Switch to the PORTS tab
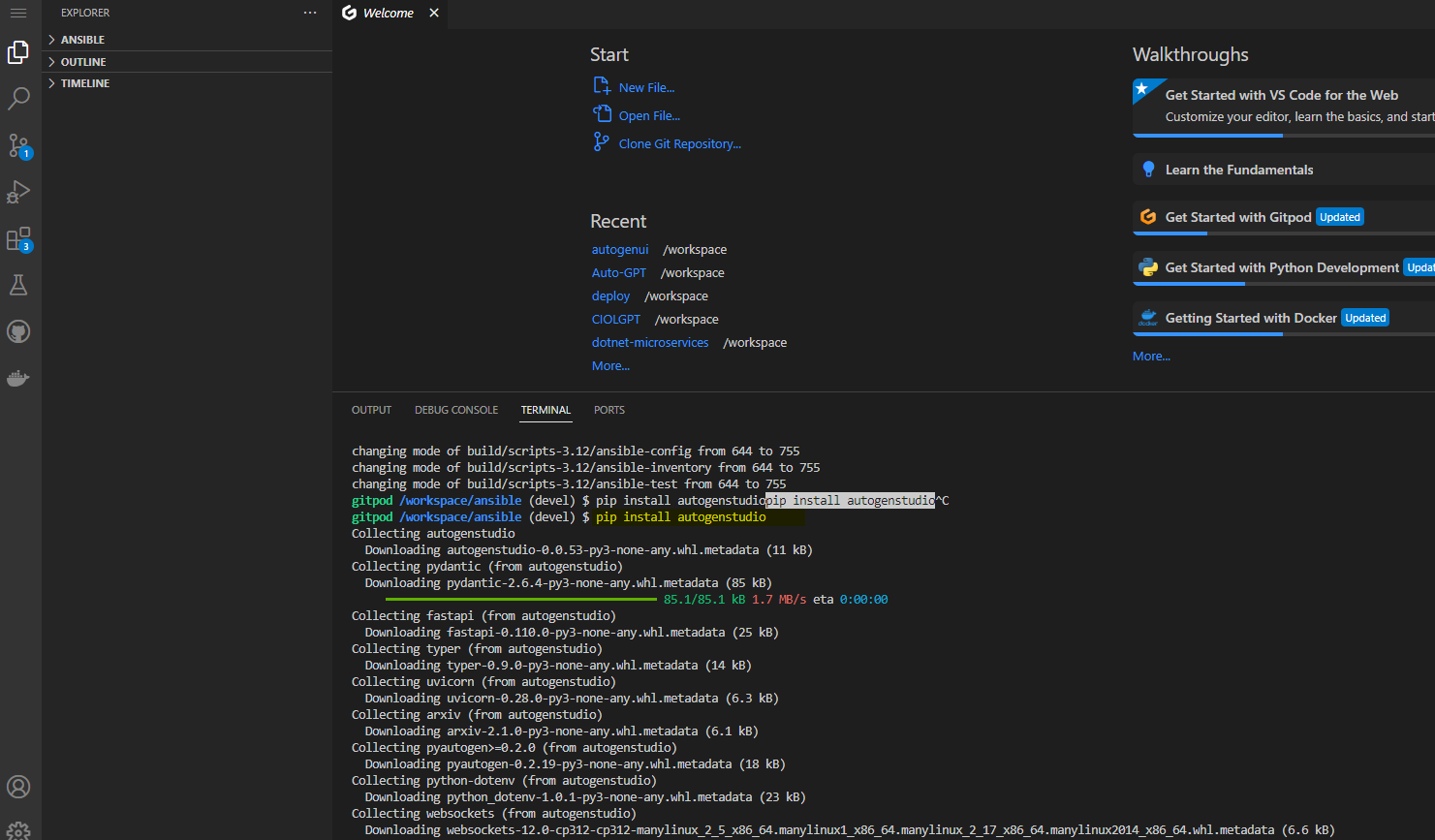The width and height of the screenshot is (1435, 840). (x=609, y=410)
